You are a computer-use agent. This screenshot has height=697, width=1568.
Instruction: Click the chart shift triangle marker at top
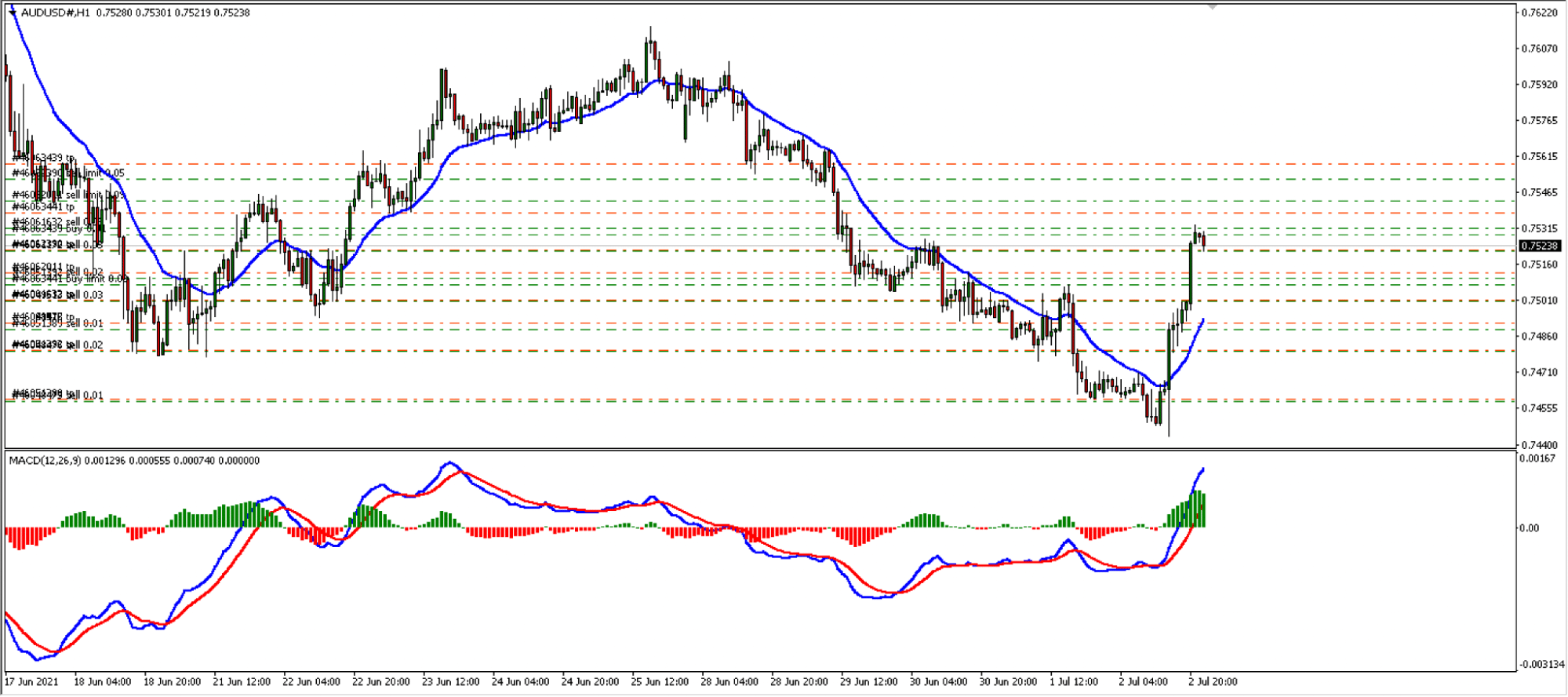click(x=1212, y=6)
